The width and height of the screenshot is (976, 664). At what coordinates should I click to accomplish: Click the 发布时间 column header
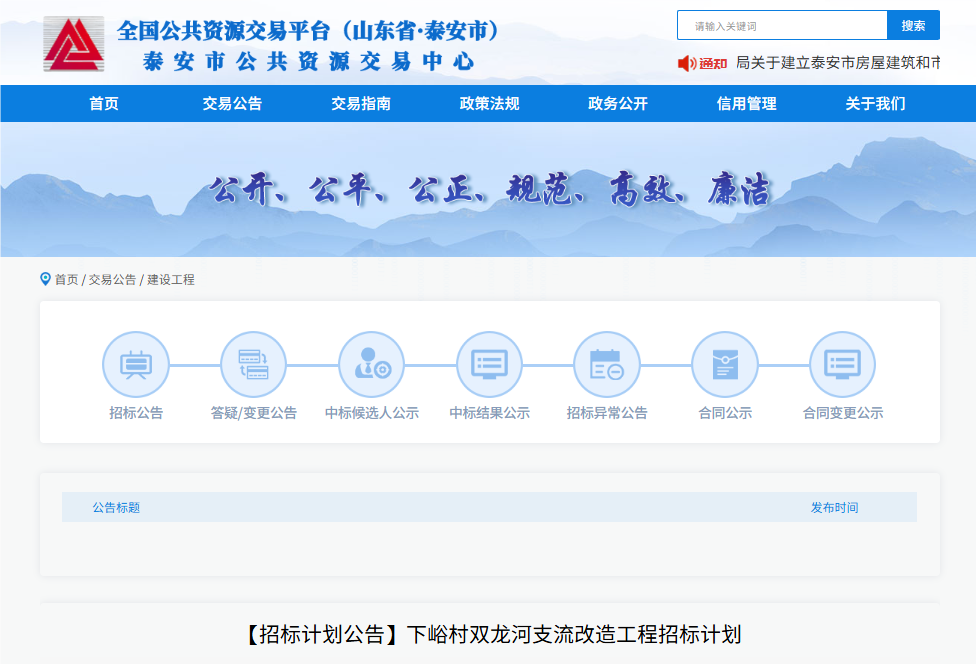[834, 507]
